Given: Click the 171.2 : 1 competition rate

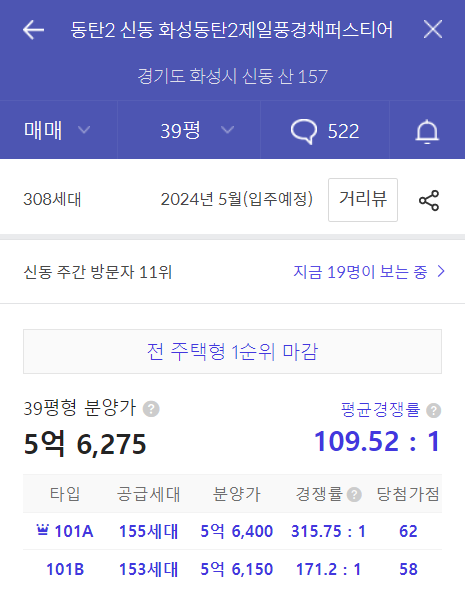Looking at the screenshot, I should pos(328,569).
